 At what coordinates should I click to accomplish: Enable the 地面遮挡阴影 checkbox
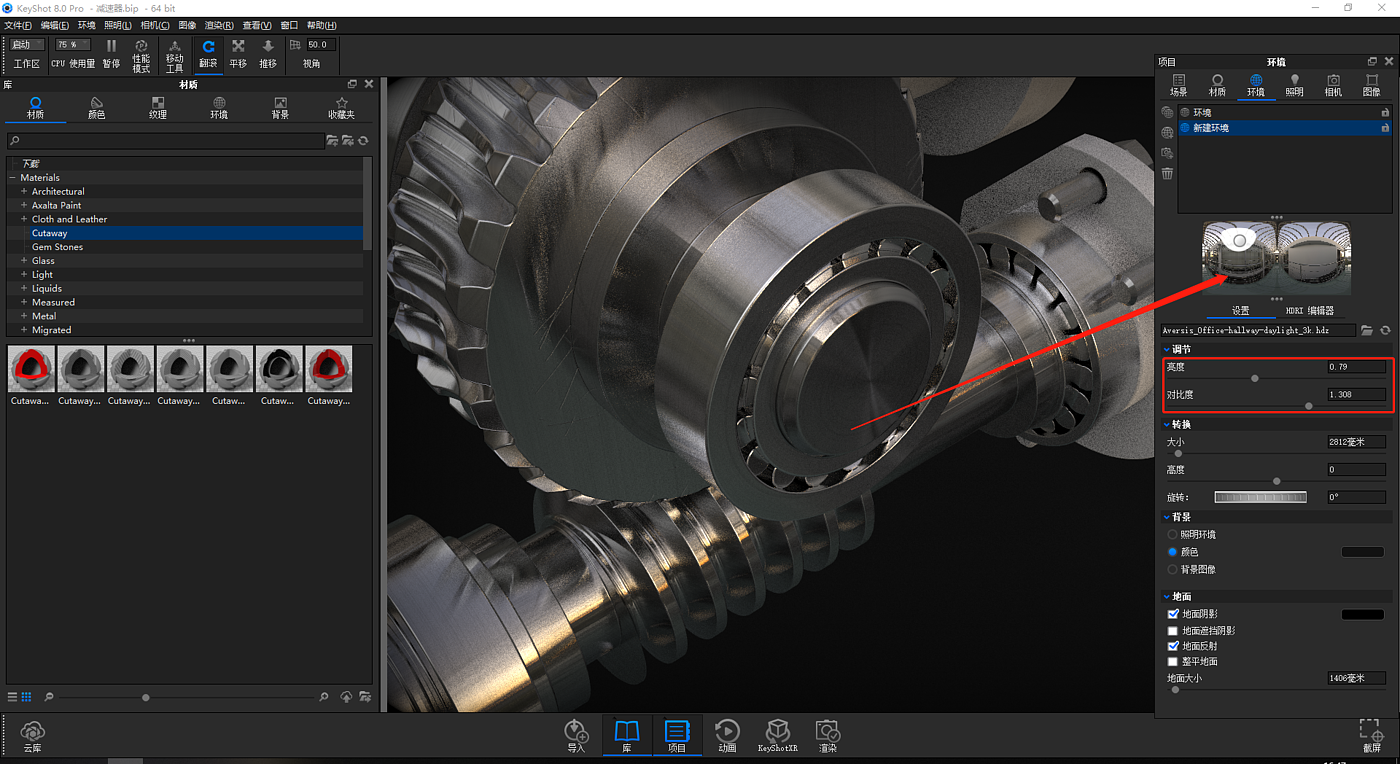(1173, 631)
